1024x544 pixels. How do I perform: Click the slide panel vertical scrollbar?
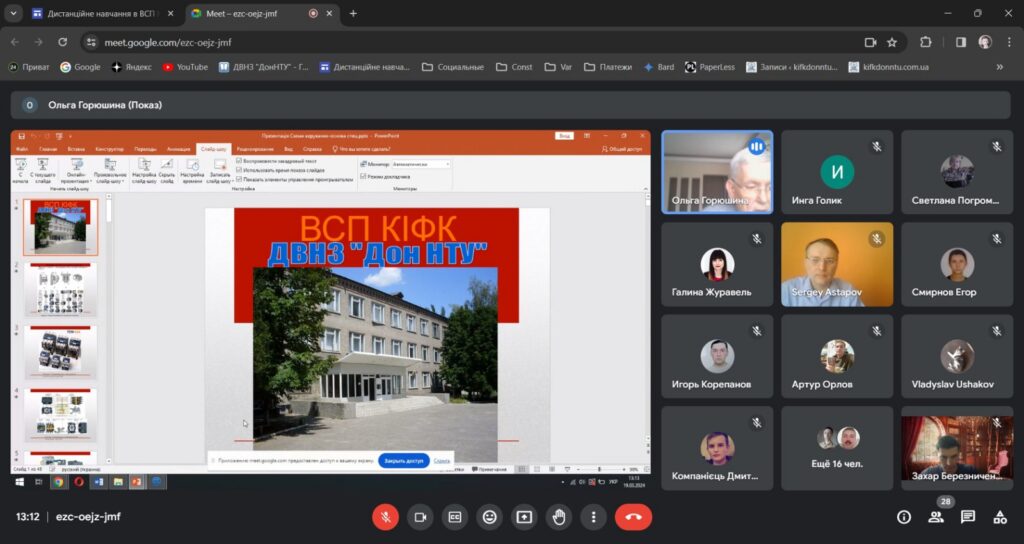tap(108, 327)
